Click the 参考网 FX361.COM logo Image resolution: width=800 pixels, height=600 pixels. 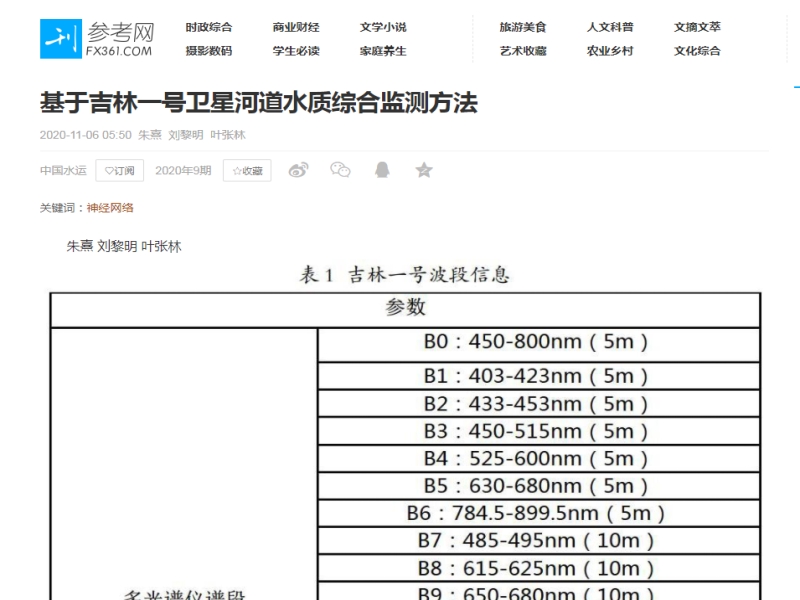pyautogui.click(x=97, y=38)
